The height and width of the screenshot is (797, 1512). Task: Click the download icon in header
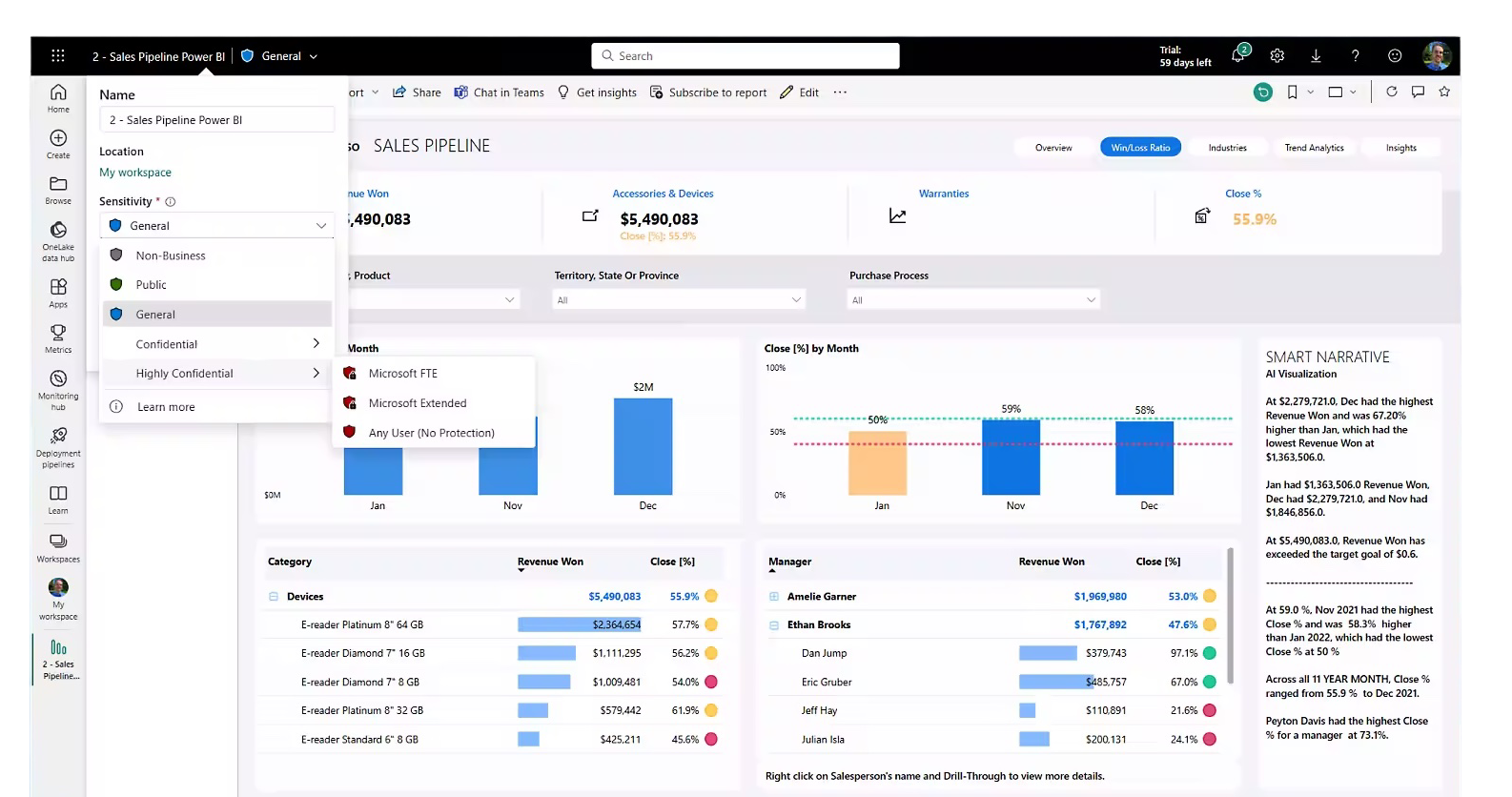[x=1316, y=56]
